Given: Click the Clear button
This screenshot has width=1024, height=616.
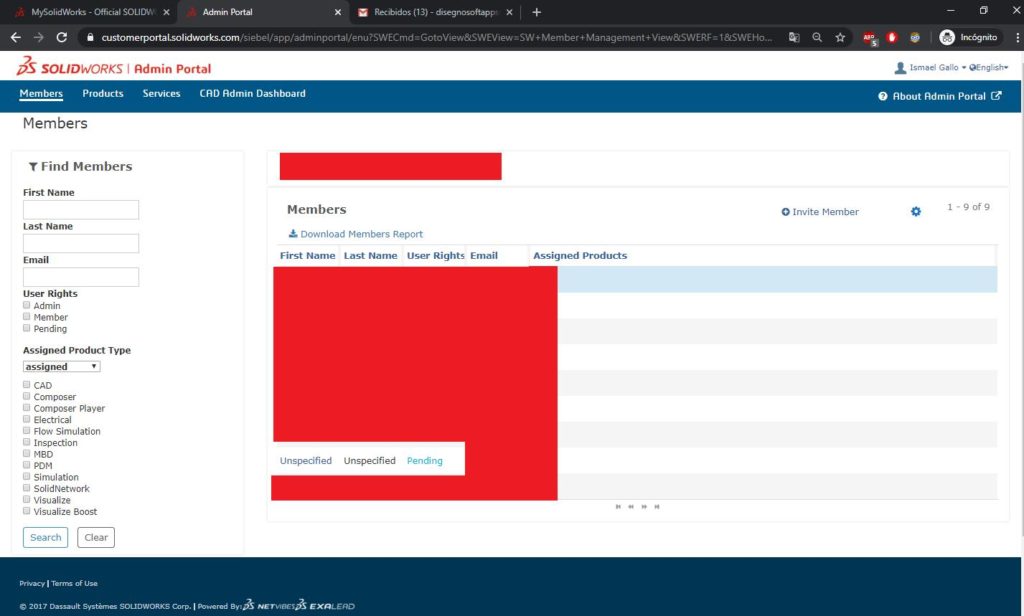Looking at the screenshot, I should (96, 537).
